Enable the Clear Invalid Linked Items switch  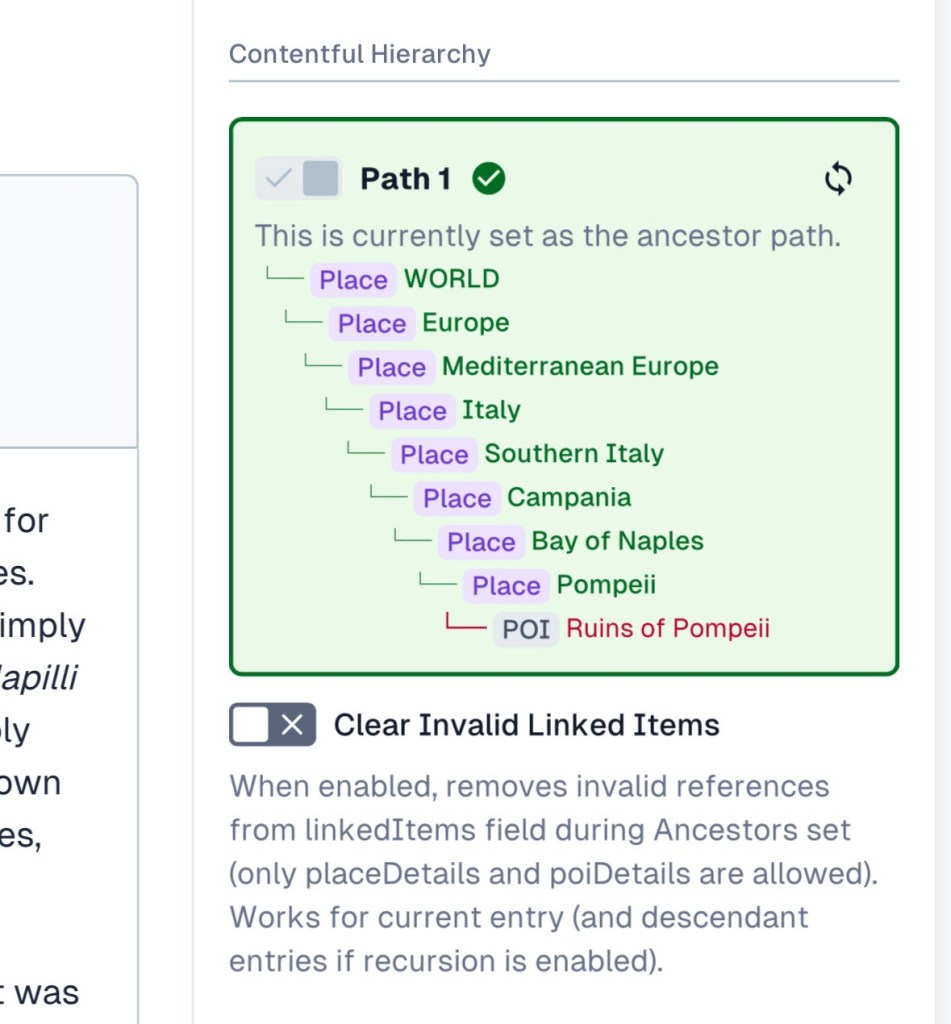(x=272, y=725)
